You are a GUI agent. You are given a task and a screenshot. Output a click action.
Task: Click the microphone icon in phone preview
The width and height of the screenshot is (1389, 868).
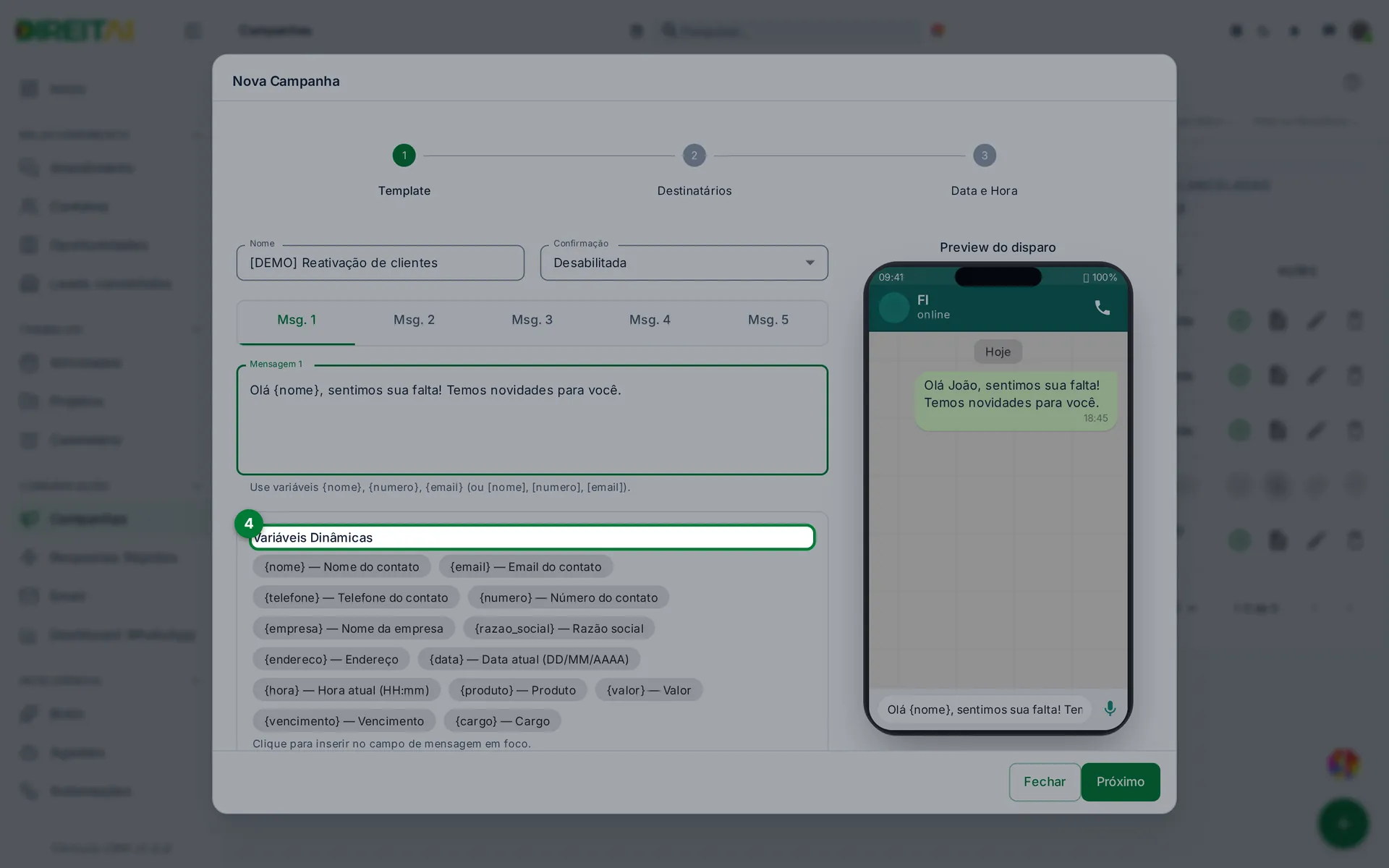point(1110,709)
